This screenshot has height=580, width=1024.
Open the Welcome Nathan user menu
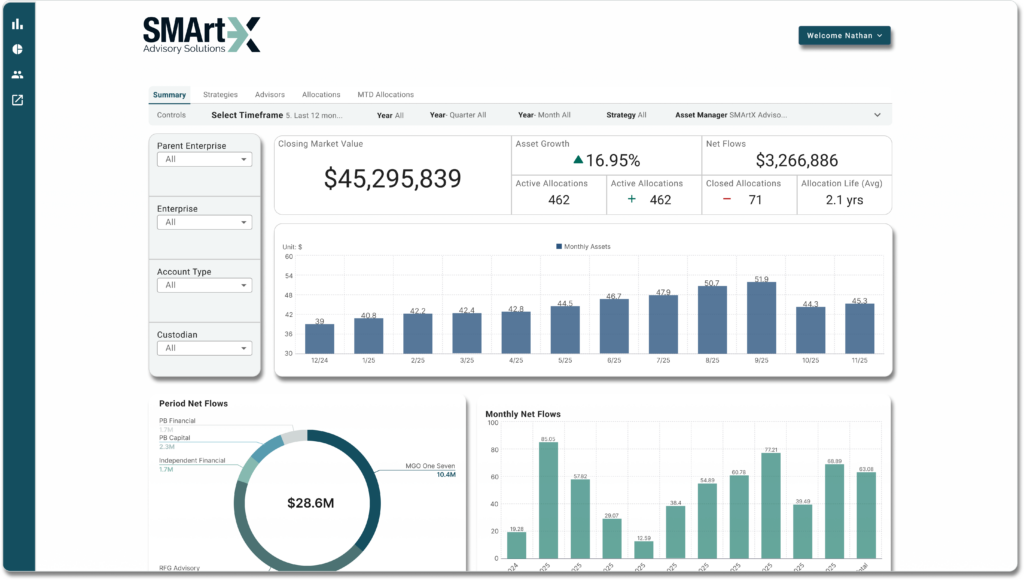click(845, 36)
